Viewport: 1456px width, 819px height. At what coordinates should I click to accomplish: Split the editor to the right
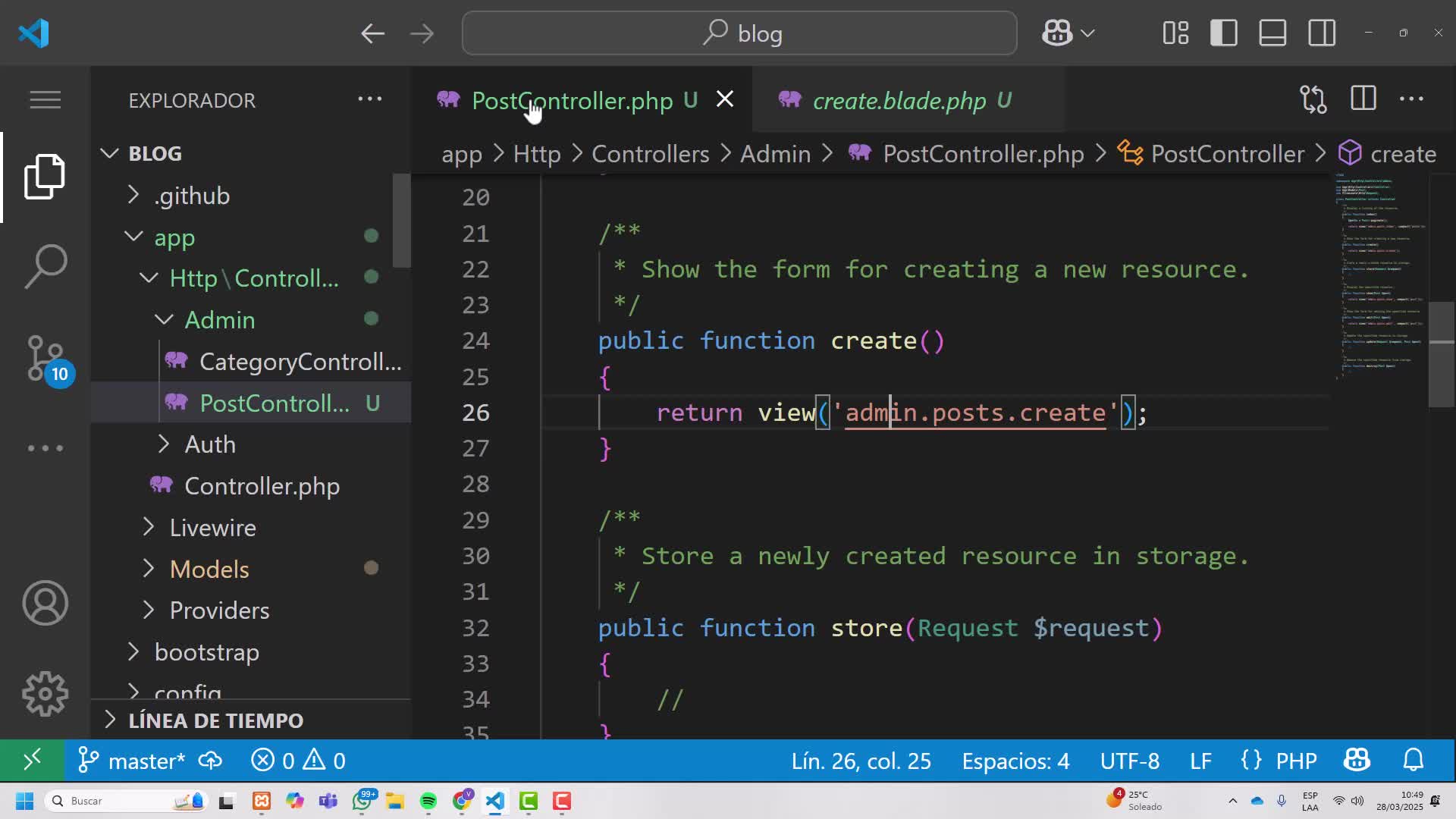[1363, 99]
